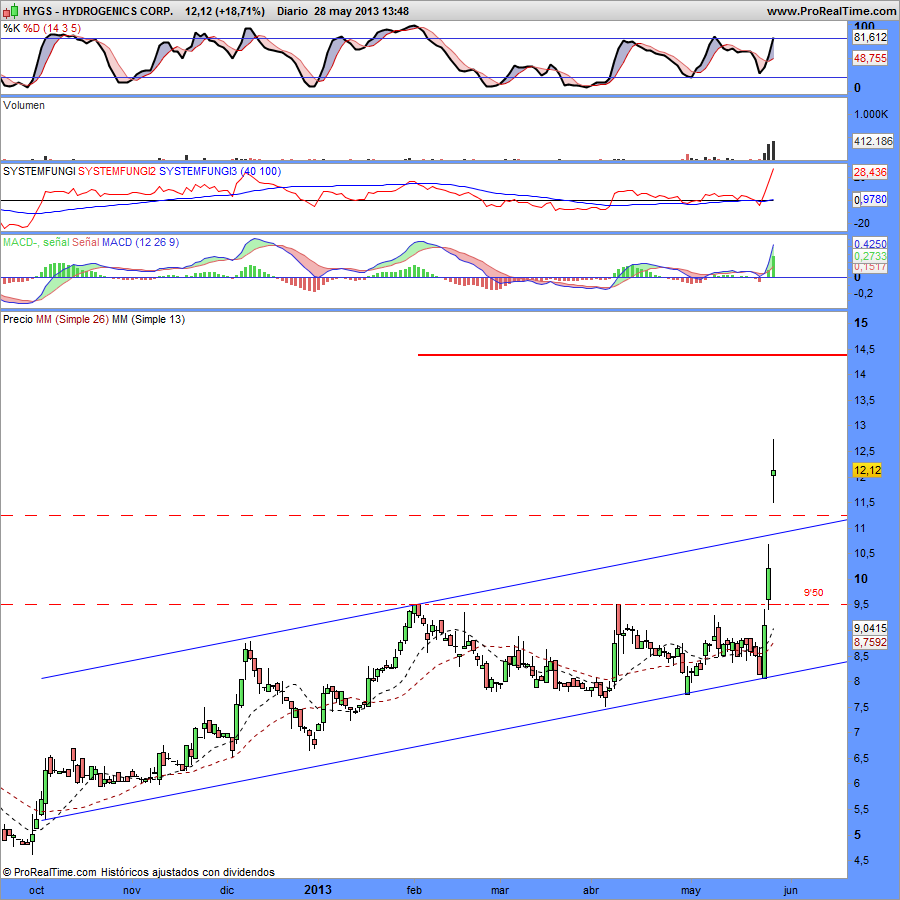900x900 pixels.
Task: Click the candlestick icon beside HYGS title
Action: (x=10, y=11)
